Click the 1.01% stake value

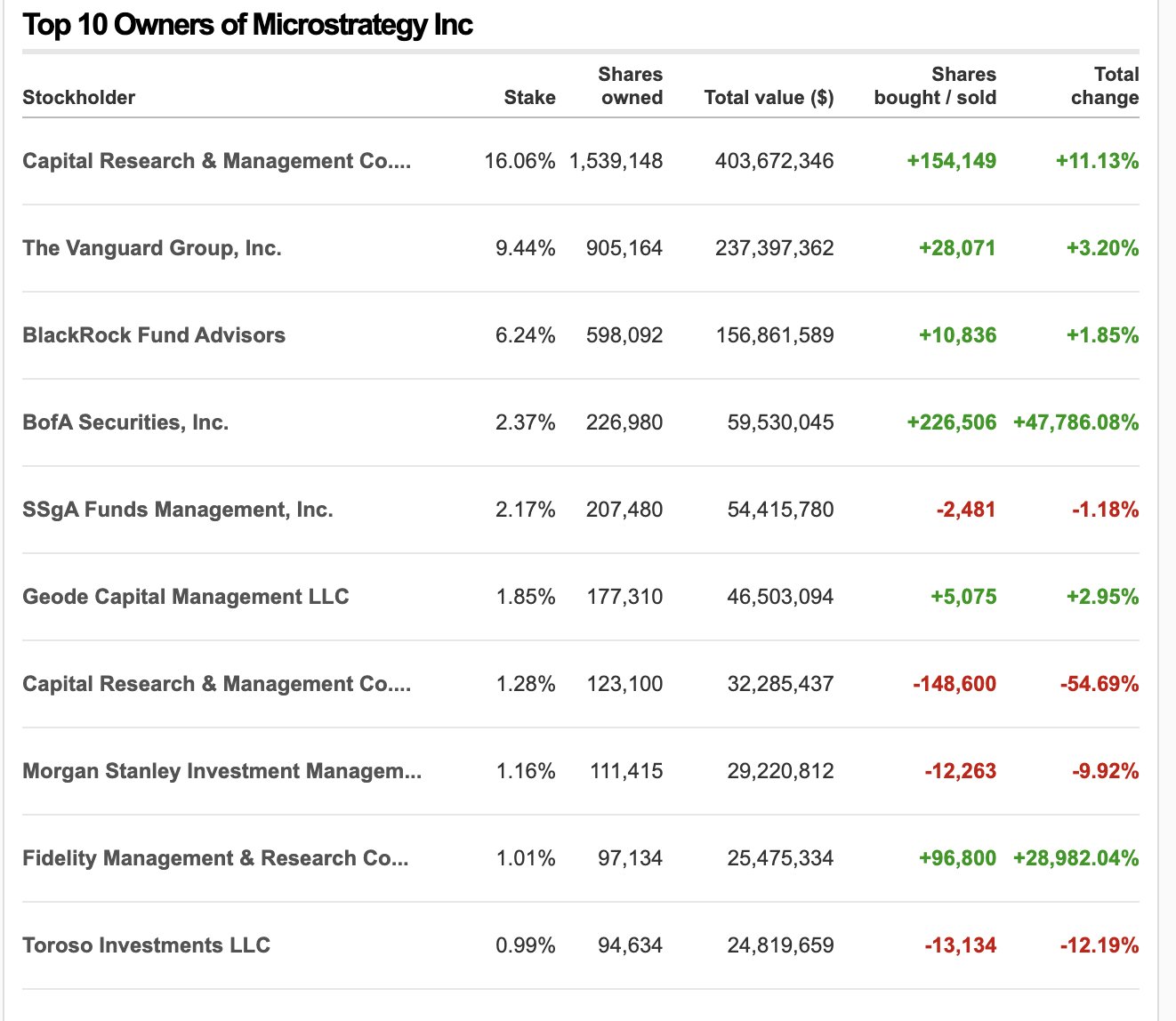(x=526, y=858)
